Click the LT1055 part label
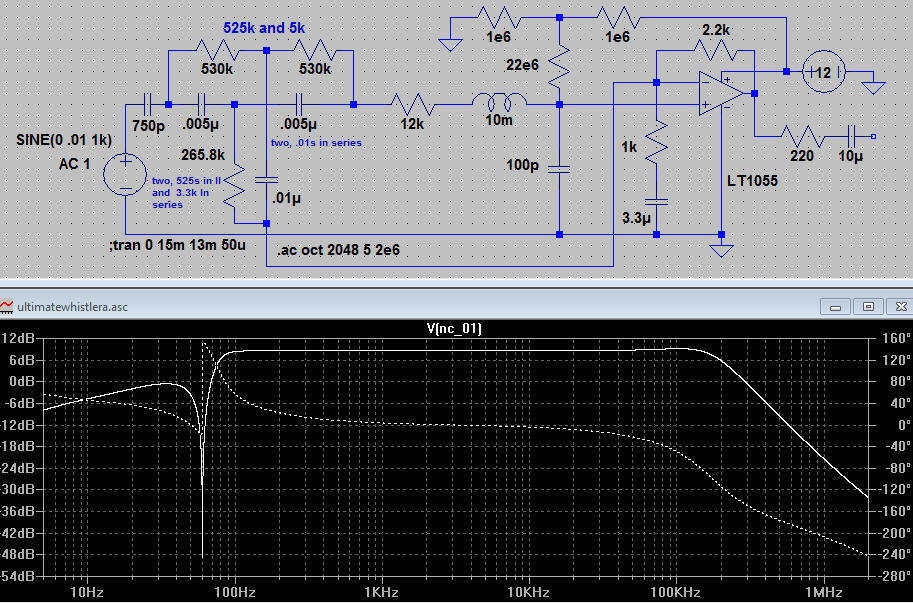The width and height of the screenshot is (913, 603). (753, 180)
